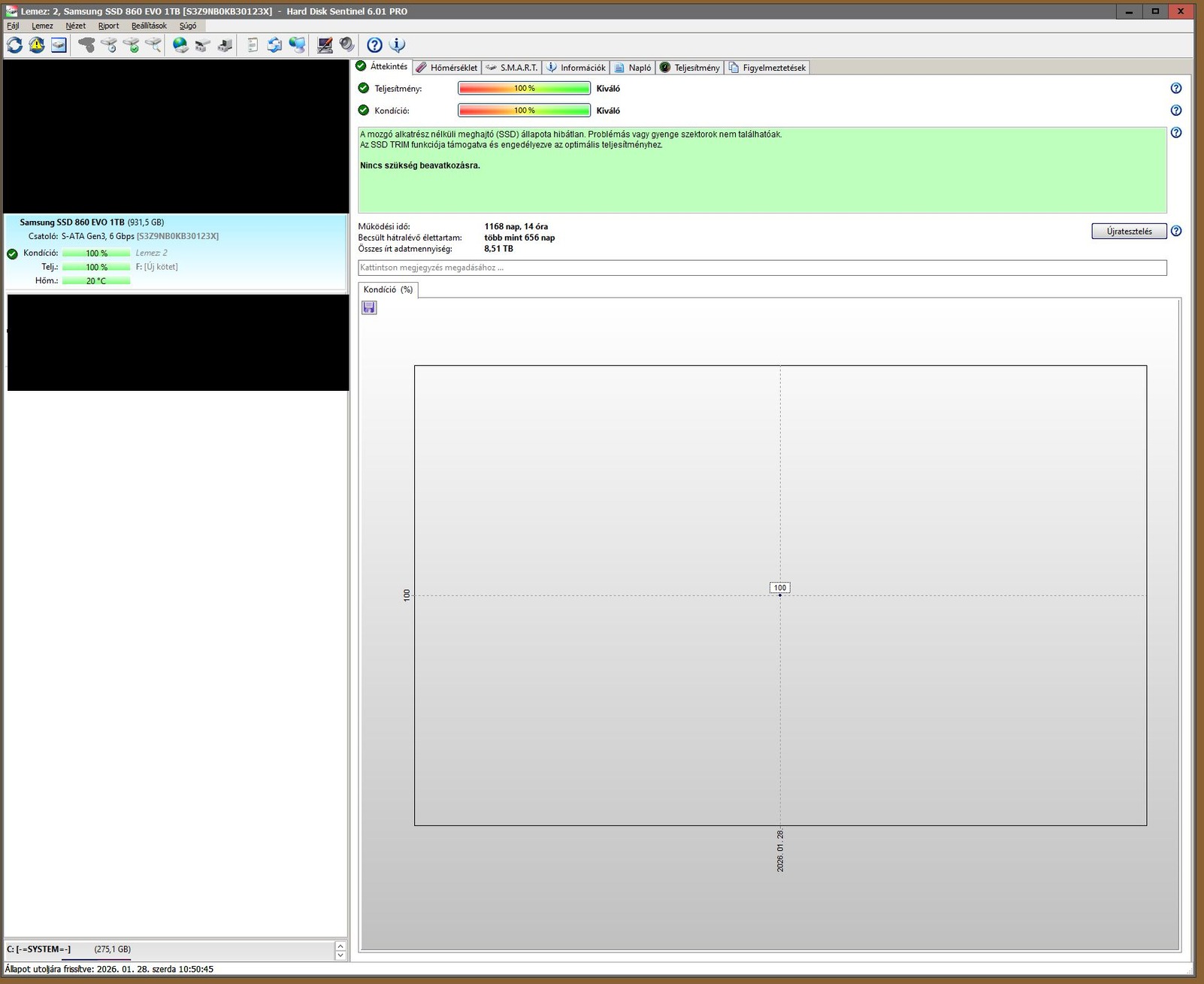This screenshot has width=1204, height=984.
Task: Click the left panel Kondíció green bar
Action: click(x=96, y=253)
